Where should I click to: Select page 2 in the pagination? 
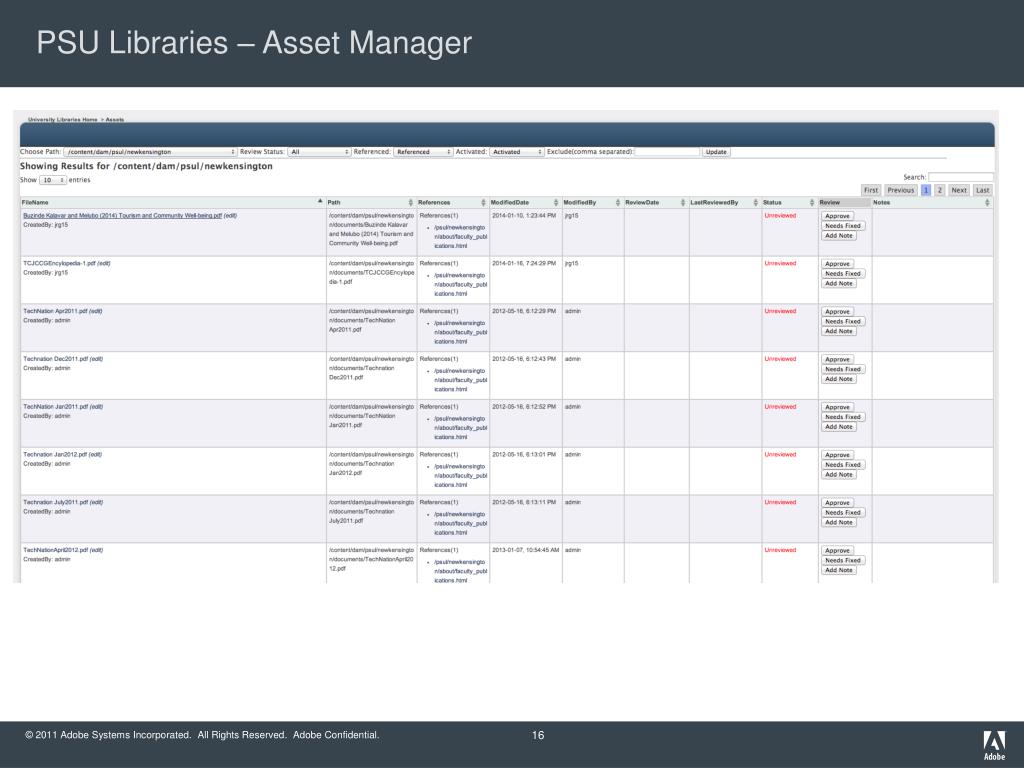(940, 190)
